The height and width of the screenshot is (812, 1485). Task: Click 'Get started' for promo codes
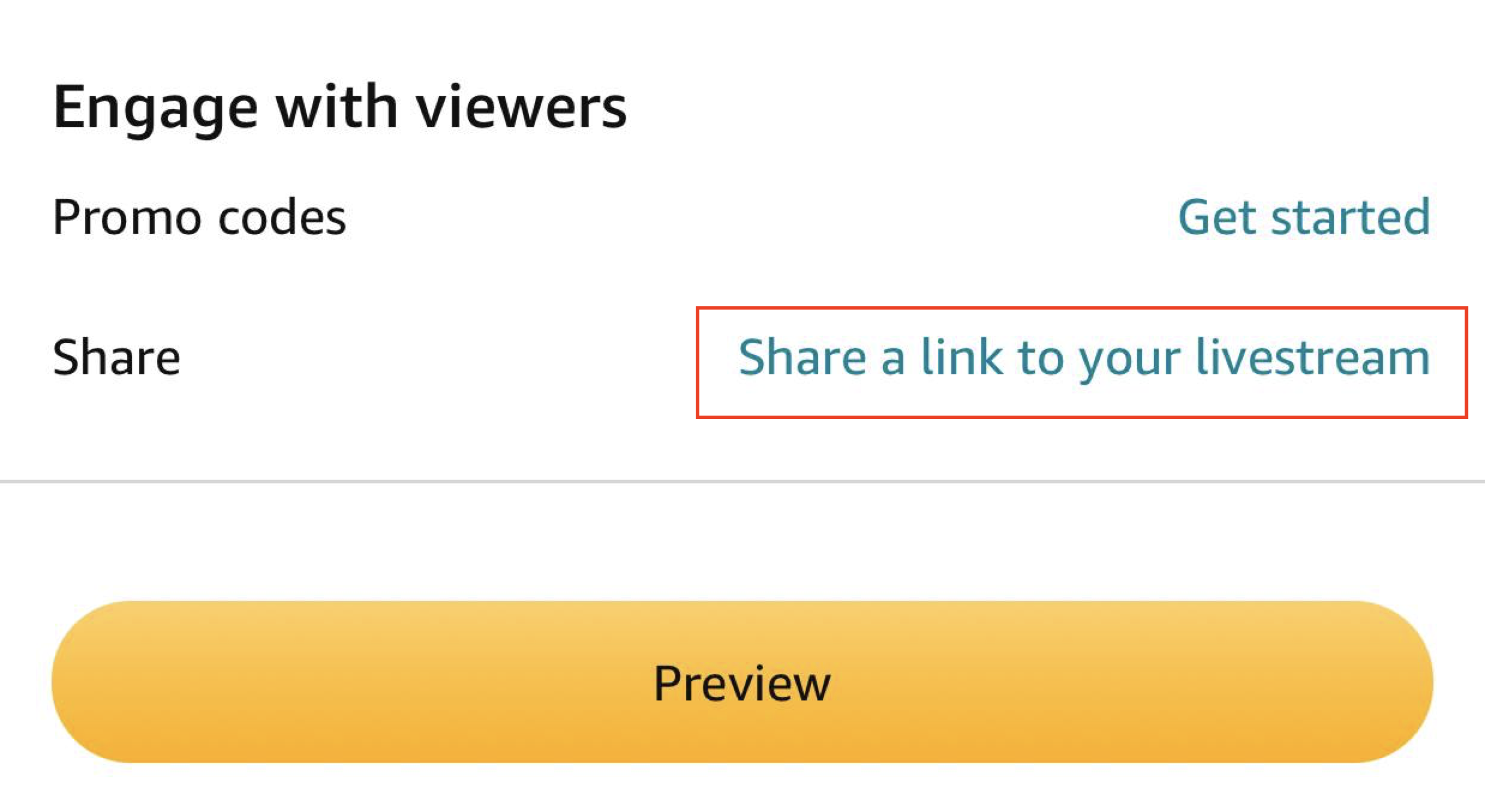pos(1304,216)
